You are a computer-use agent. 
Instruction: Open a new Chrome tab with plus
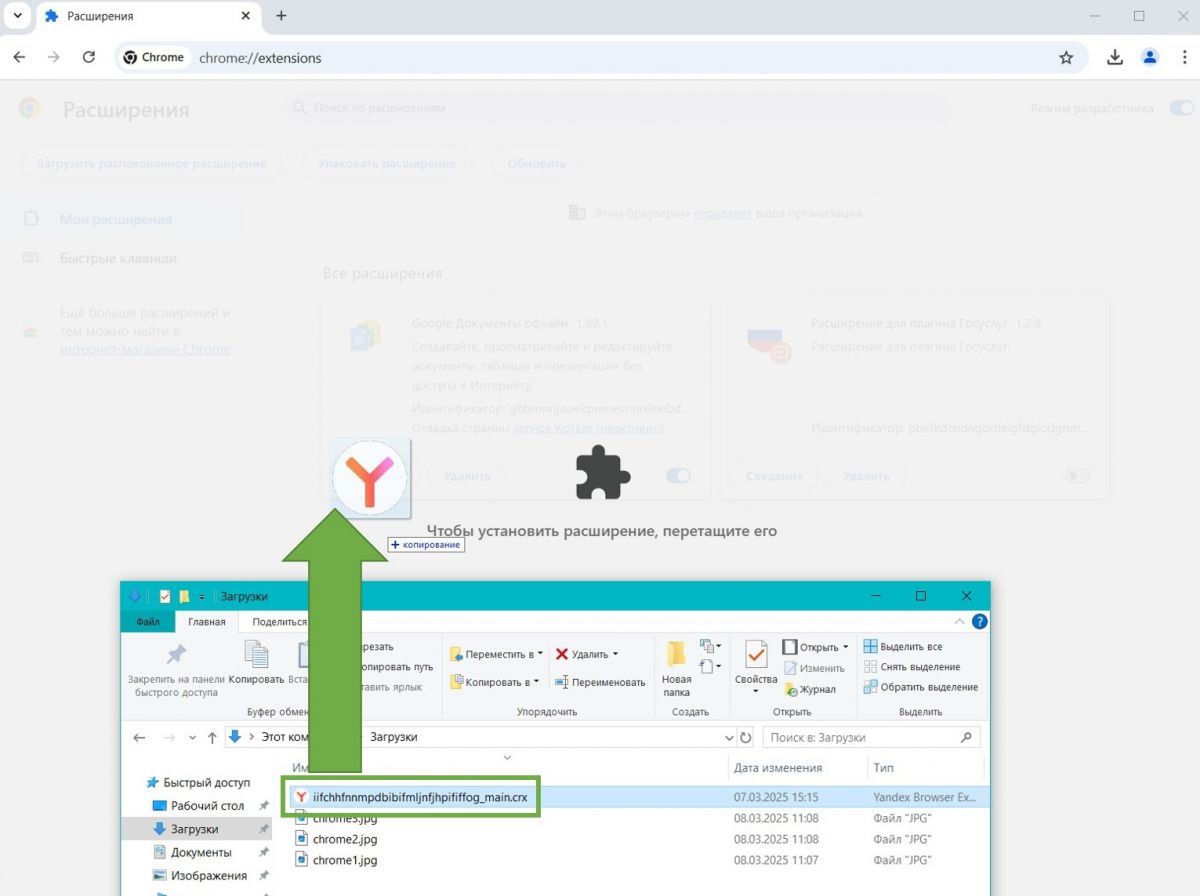(x=281, y=16)
